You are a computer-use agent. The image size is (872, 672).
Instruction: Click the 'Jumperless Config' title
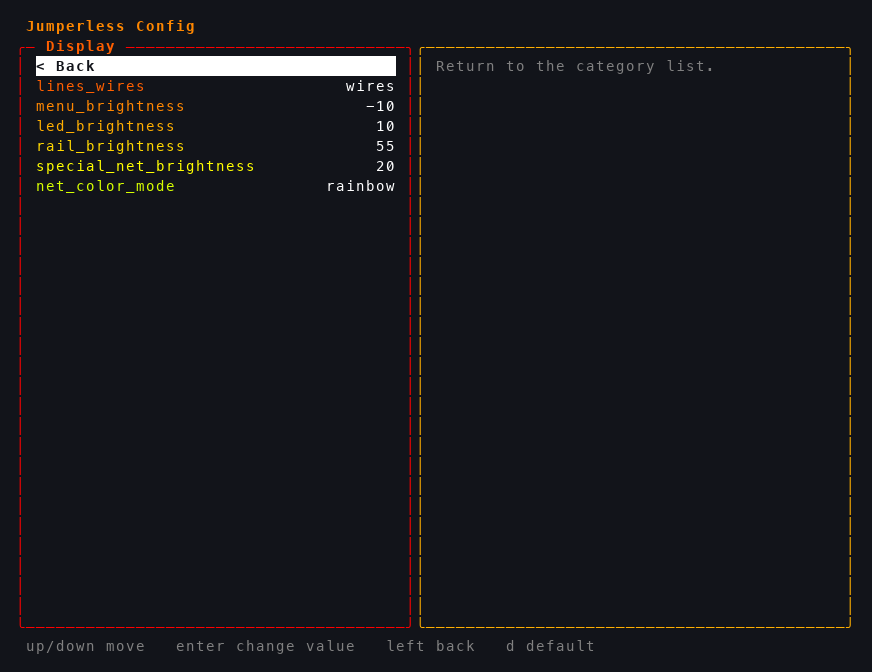[111, 26]
